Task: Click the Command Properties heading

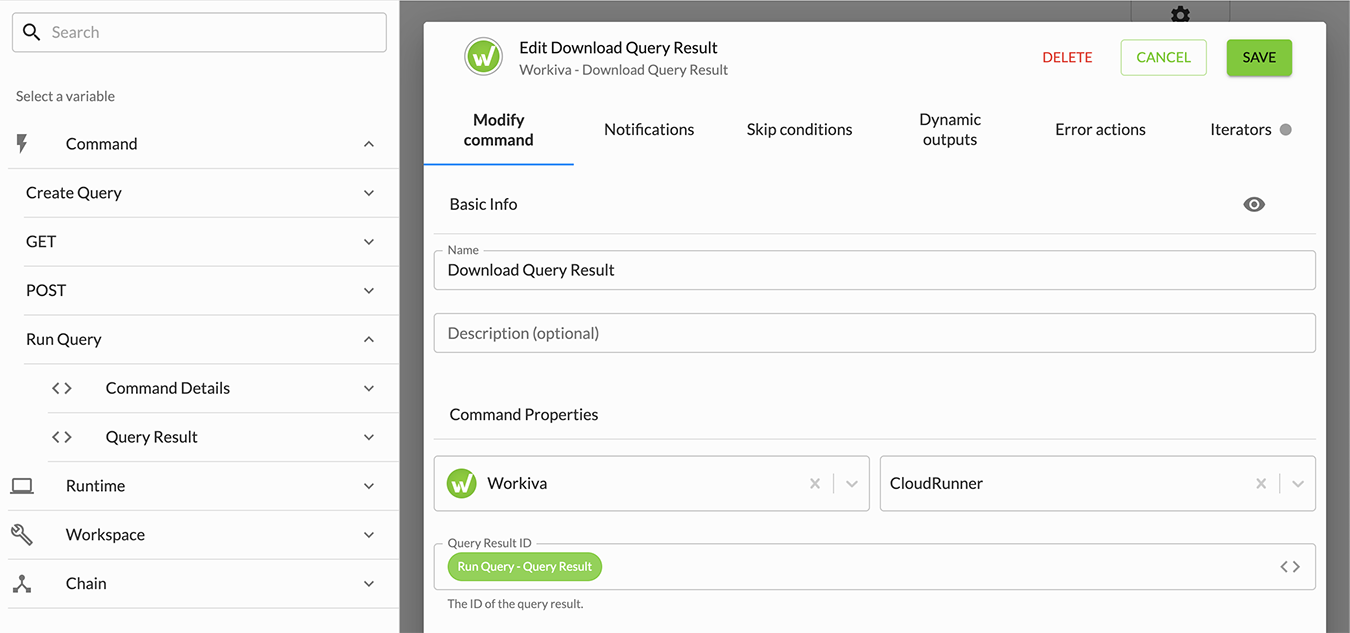Action: click(x=524, y=414)
